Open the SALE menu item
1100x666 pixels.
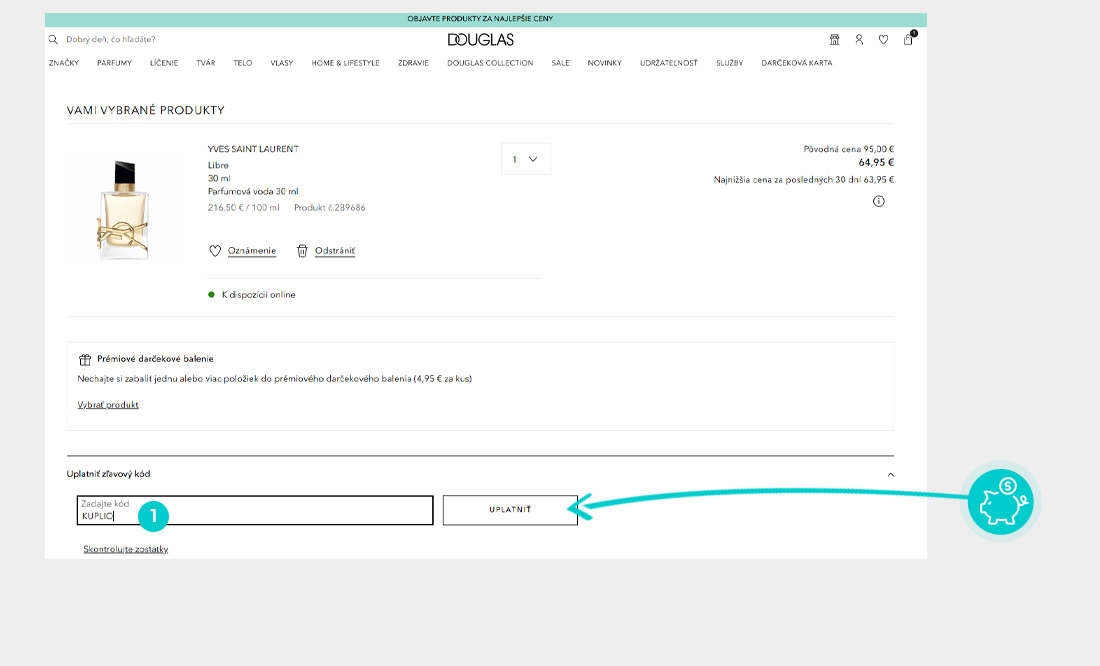click(x=560, y=63)
